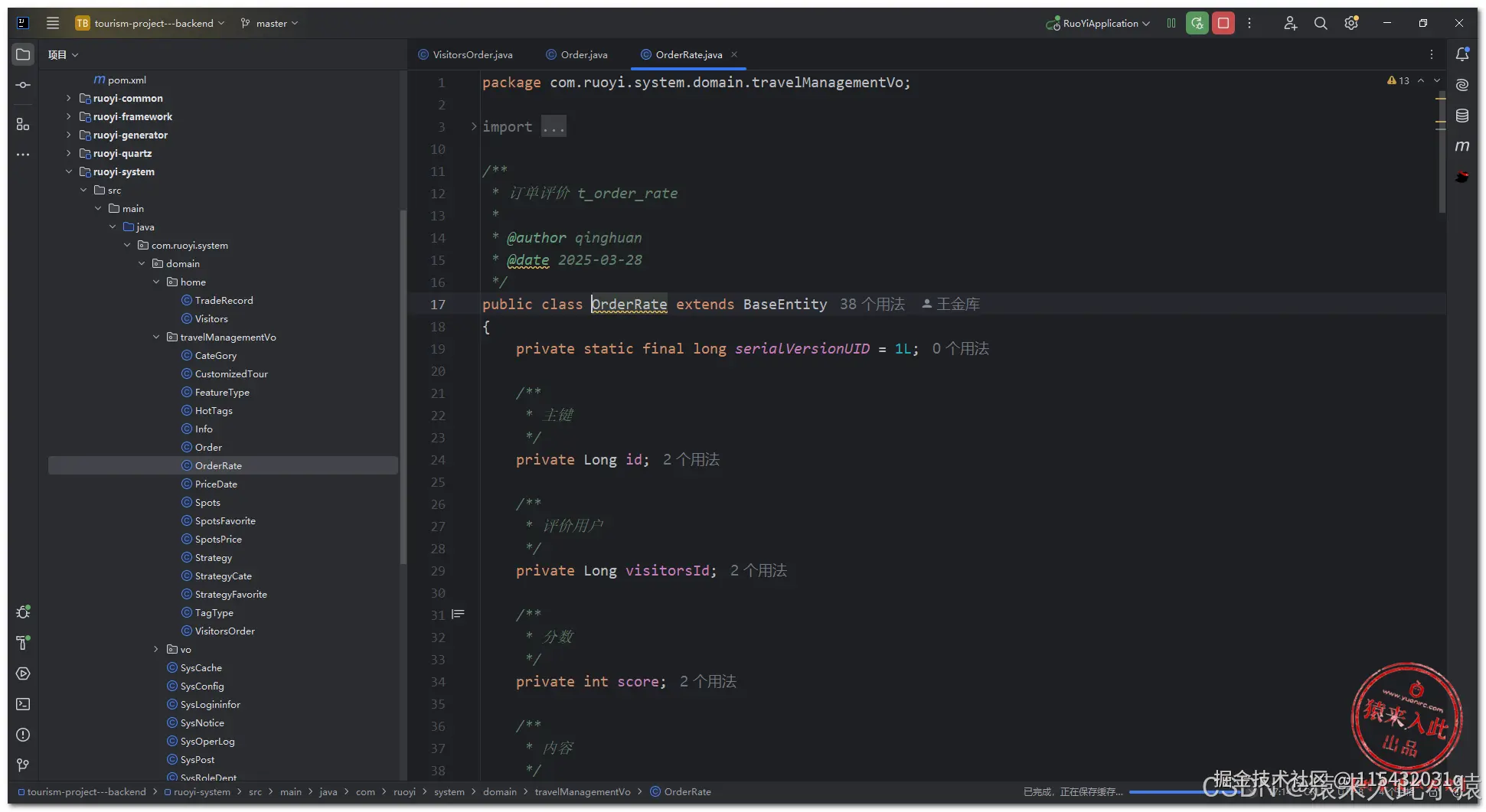
Task: Open the Database tool window
Action: point(1462,116)
